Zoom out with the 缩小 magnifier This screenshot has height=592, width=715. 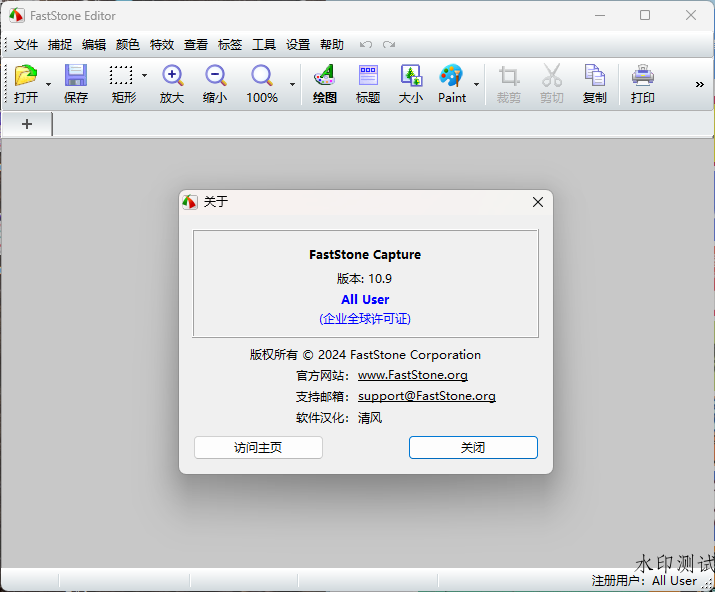pos(215,76)
